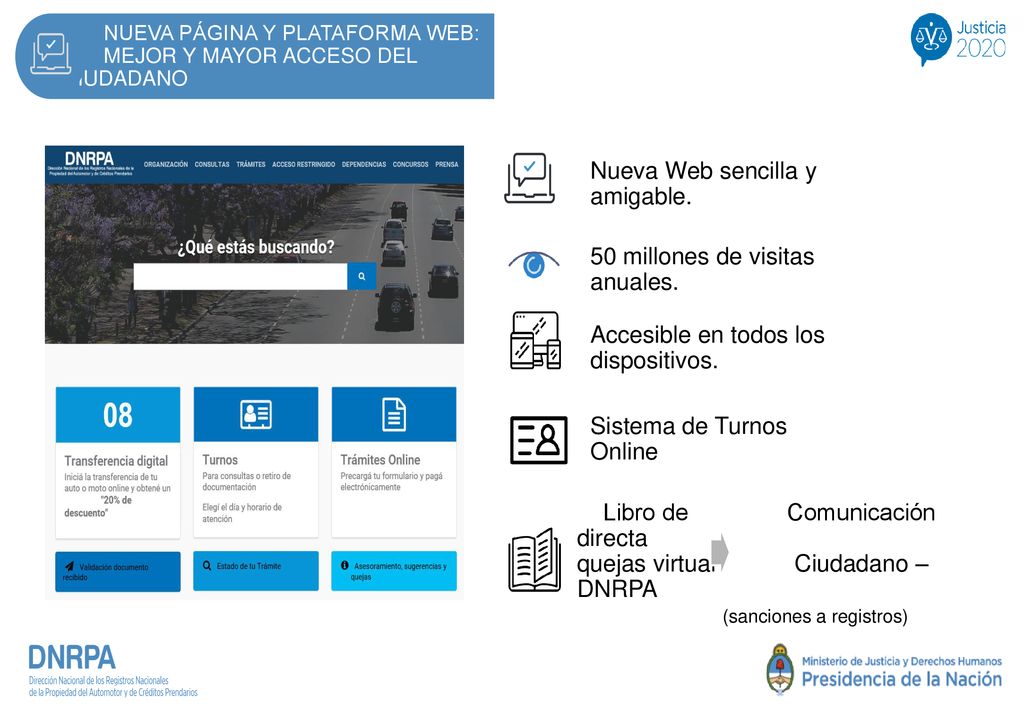Click the Trámites Online document icon tile
1024x709 pixels.
(394, 415)
